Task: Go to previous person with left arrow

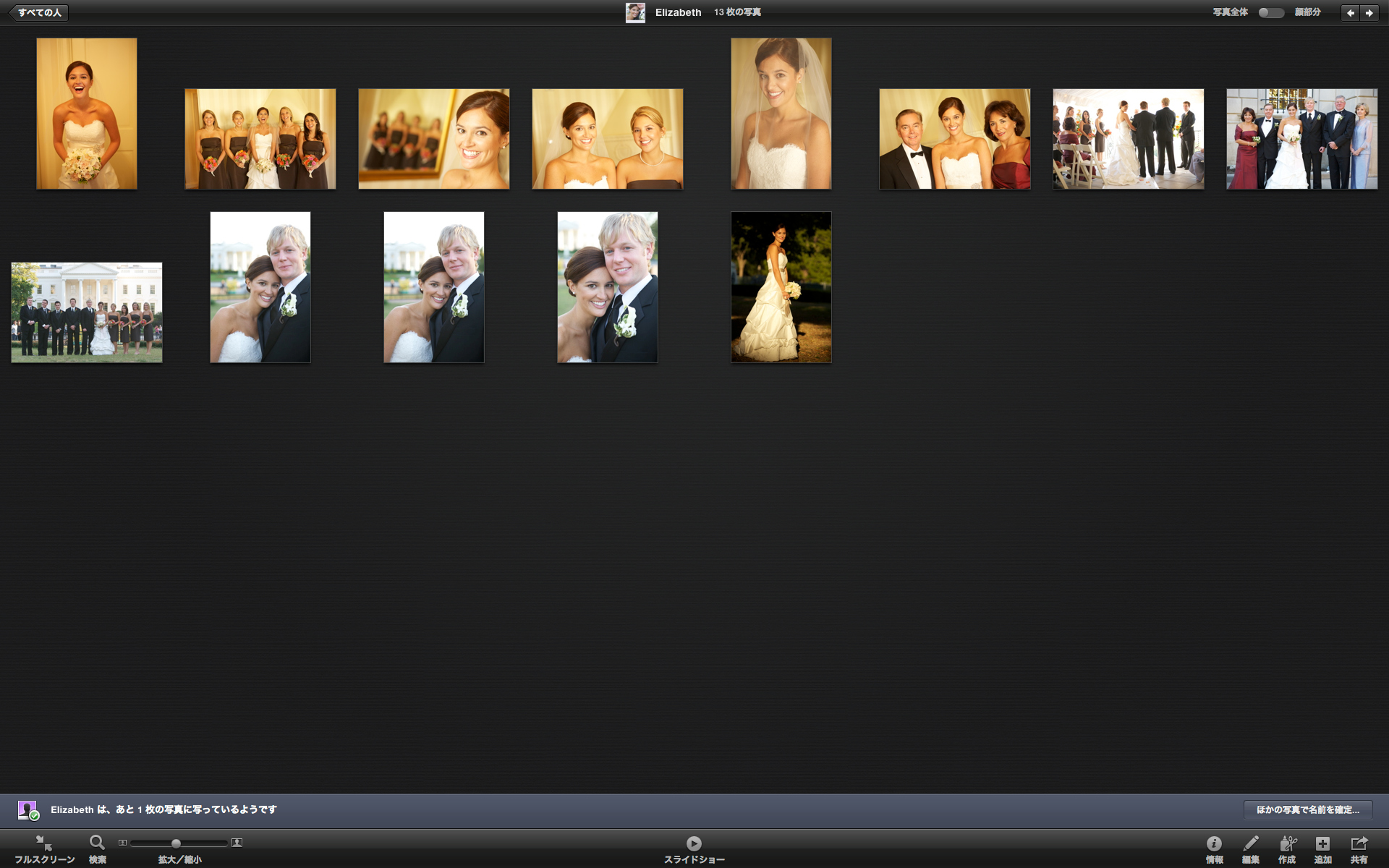Action: (x=1350, y=12)
